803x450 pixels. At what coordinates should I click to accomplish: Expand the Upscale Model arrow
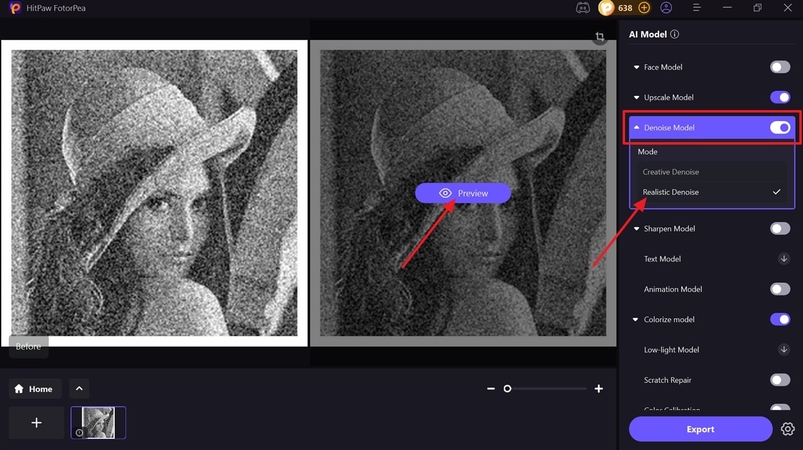coord(636,97)
